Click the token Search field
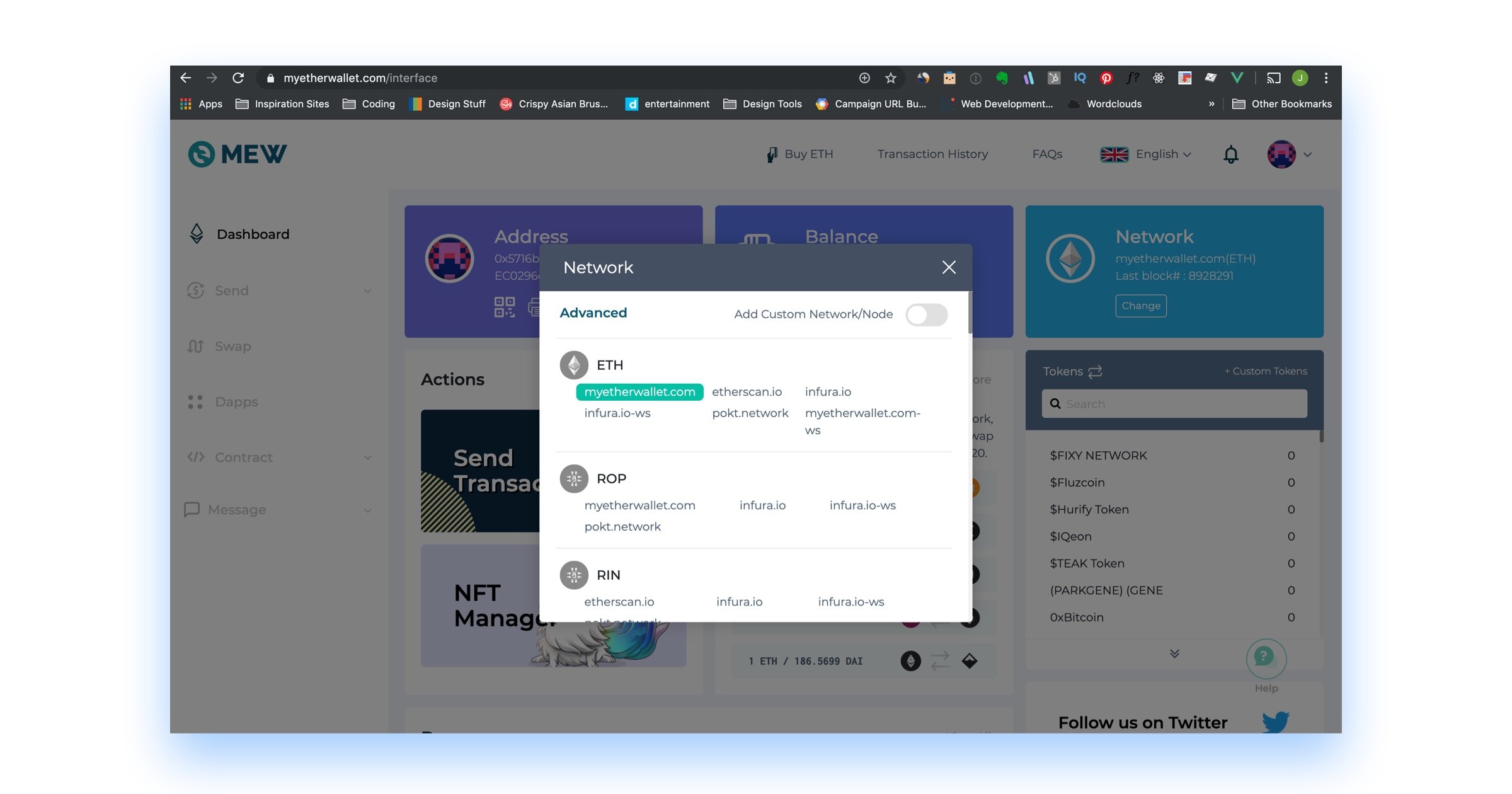The width and height of the screenshot is (1512, 794). point(1174,403)
